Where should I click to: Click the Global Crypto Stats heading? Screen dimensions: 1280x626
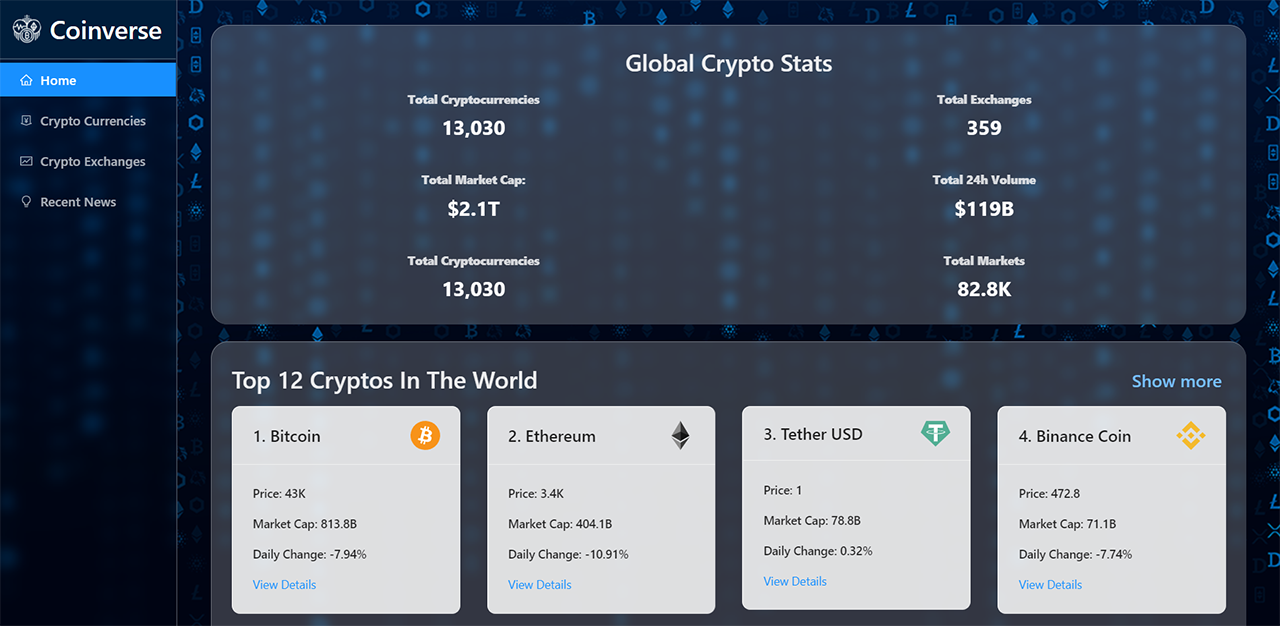click(728, 63)
